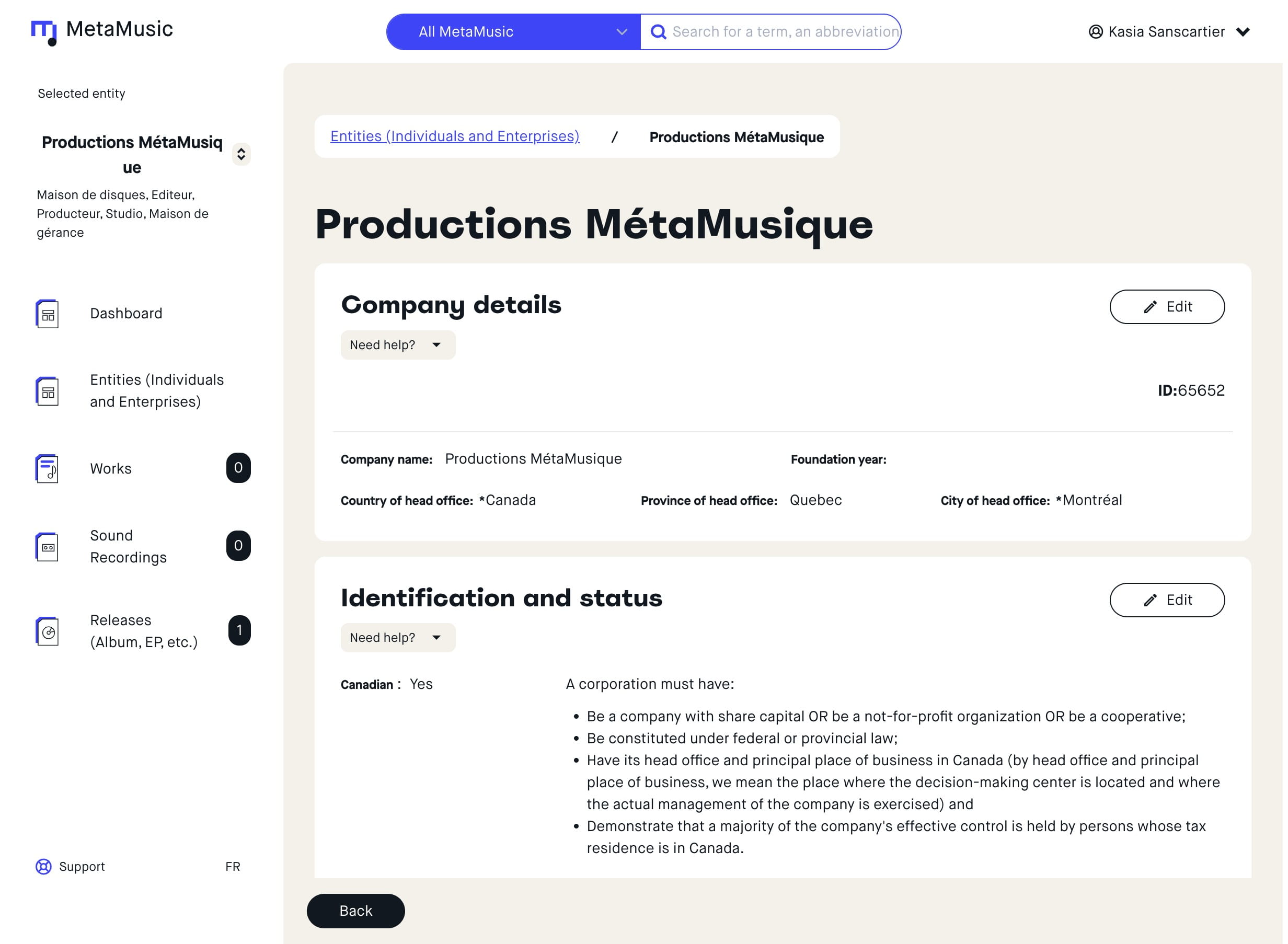The height and width of the screenshot is (944, 1288).
Task: Click Edit in Company details
Action: click(x=1167, y=307)
